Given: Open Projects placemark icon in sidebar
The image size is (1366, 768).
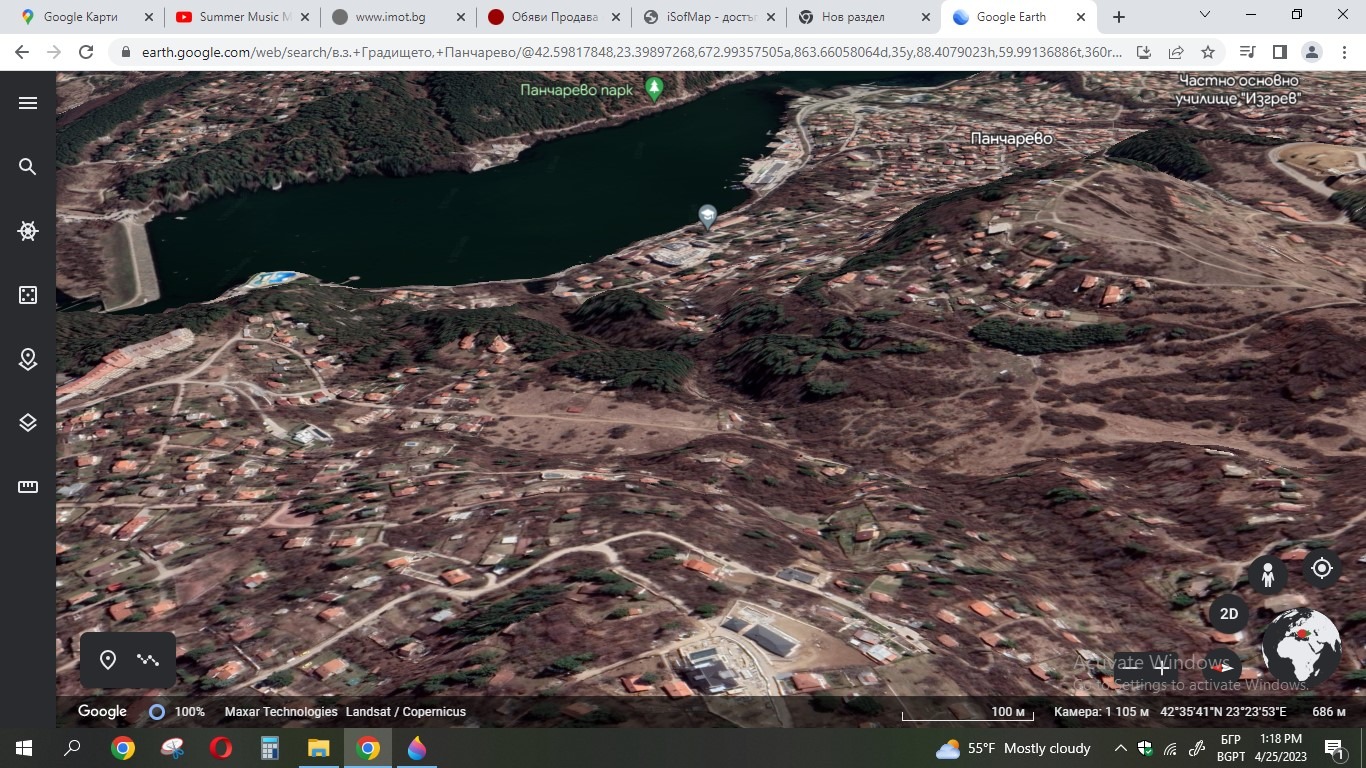Looking at the screenshot, I should pos(28,359).
